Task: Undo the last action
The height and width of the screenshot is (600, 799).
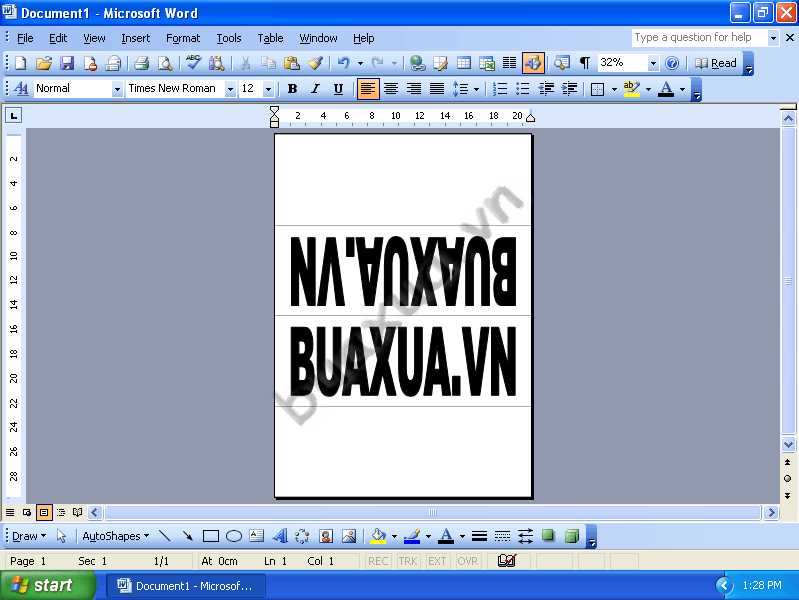Action: pos(343,63)
